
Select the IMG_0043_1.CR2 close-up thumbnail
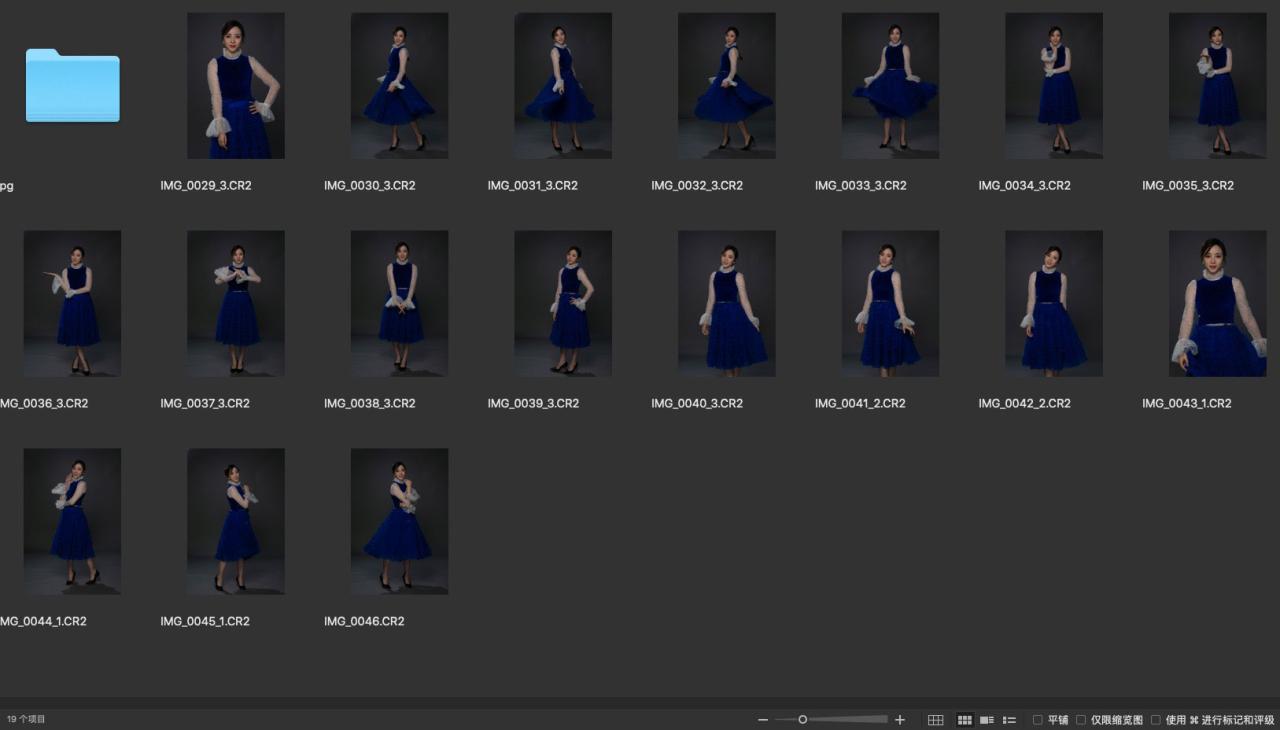pos(1217,304)
